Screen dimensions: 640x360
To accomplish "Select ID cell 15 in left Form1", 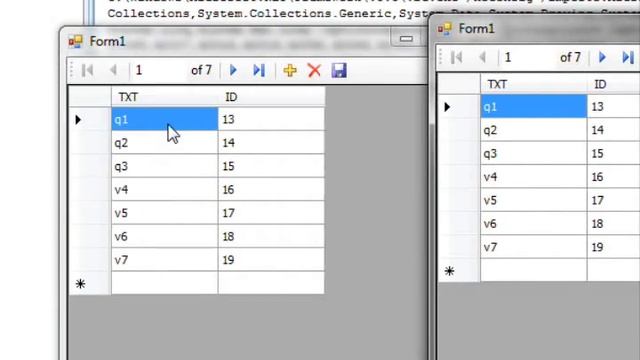I will point(271,166).
